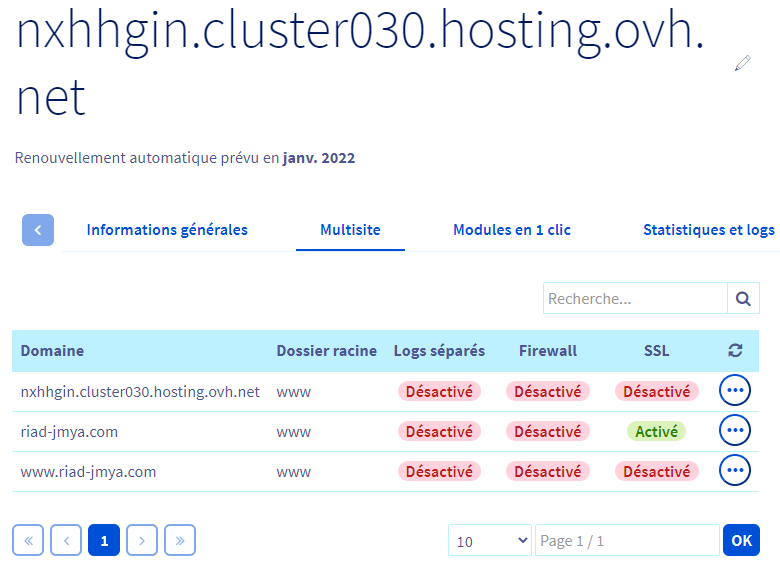Open three-dots menu for www.riad-jmya.com row
780x581 pixels.
pyautogui.click(x=735, y=471)
